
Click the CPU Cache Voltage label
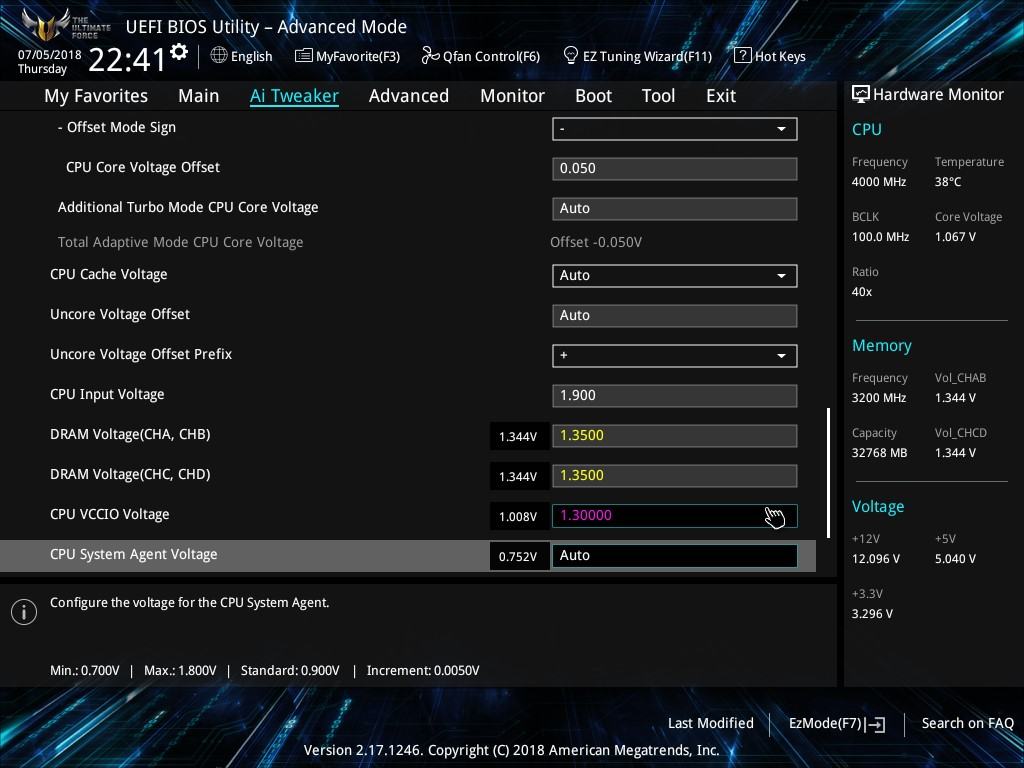pos(108,274)
